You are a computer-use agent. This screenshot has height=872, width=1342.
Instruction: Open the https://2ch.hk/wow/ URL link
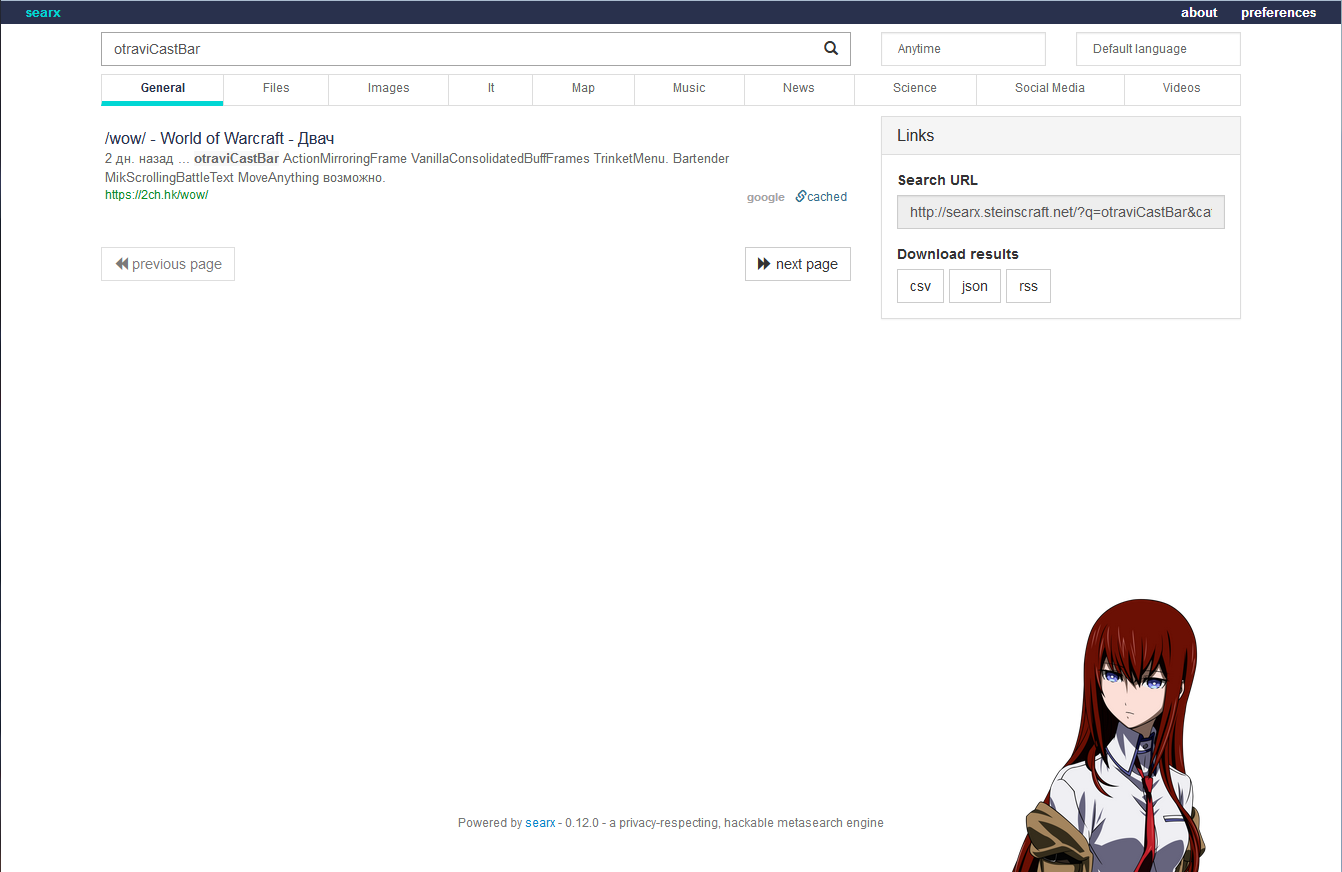click(x=156, y=195)
